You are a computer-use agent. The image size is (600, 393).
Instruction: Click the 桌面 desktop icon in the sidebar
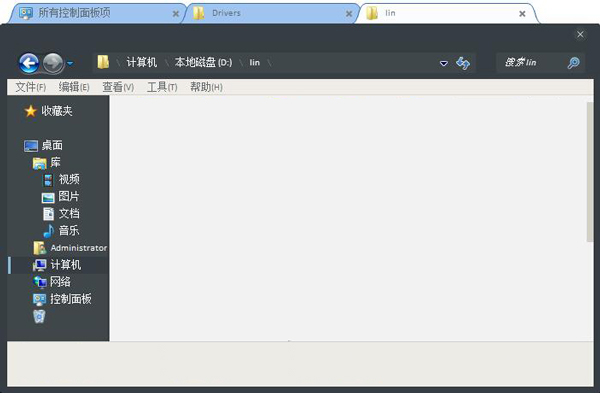[31, 146]
